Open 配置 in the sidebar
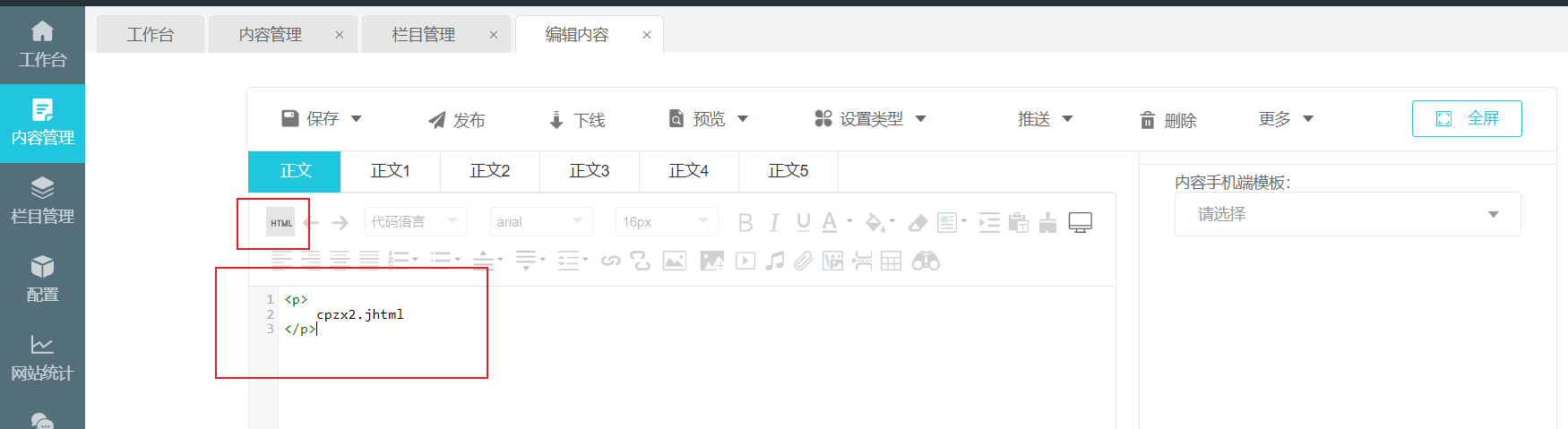Screen dimensions: 1568x429 point(42,279)
